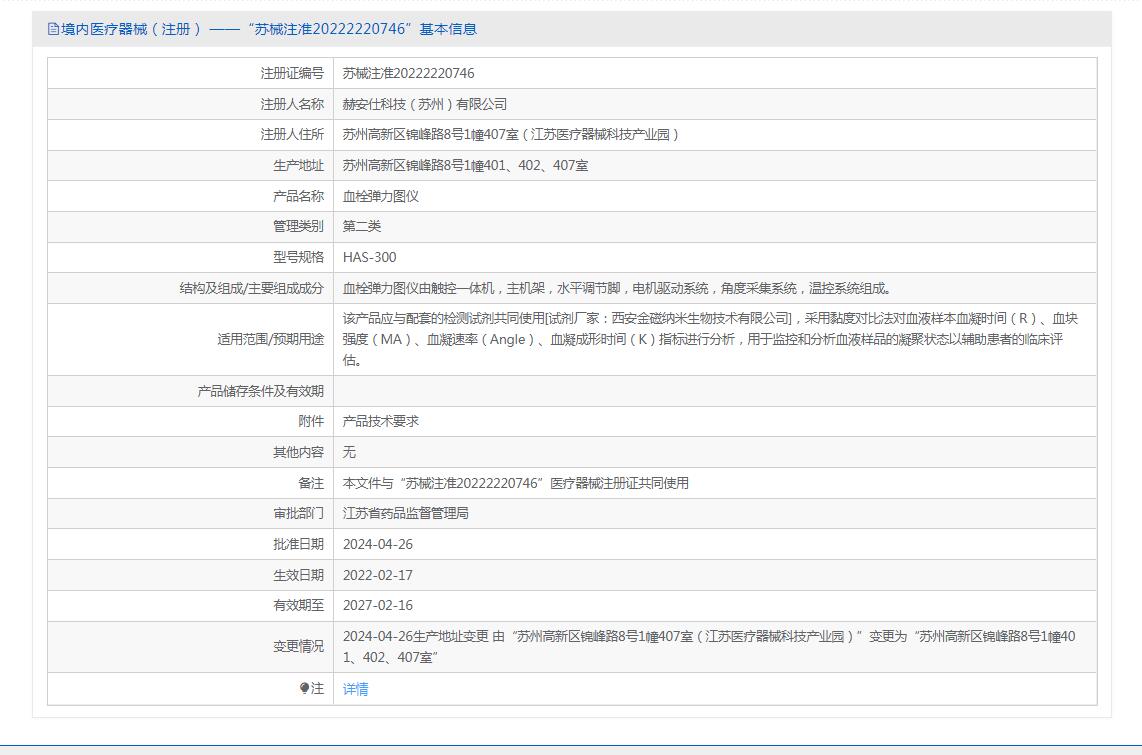Click the 变更情况 change record text

709,646
